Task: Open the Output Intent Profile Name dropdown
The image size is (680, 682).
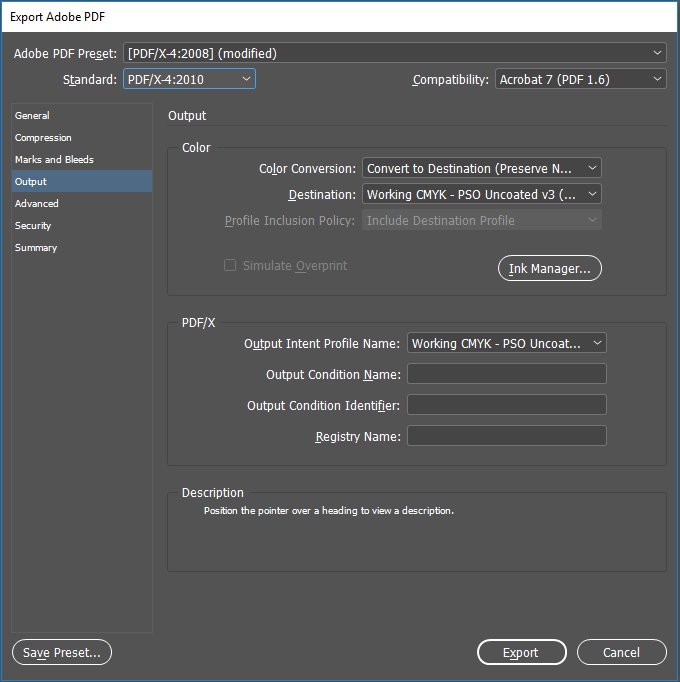Action: tap(506, 343)
